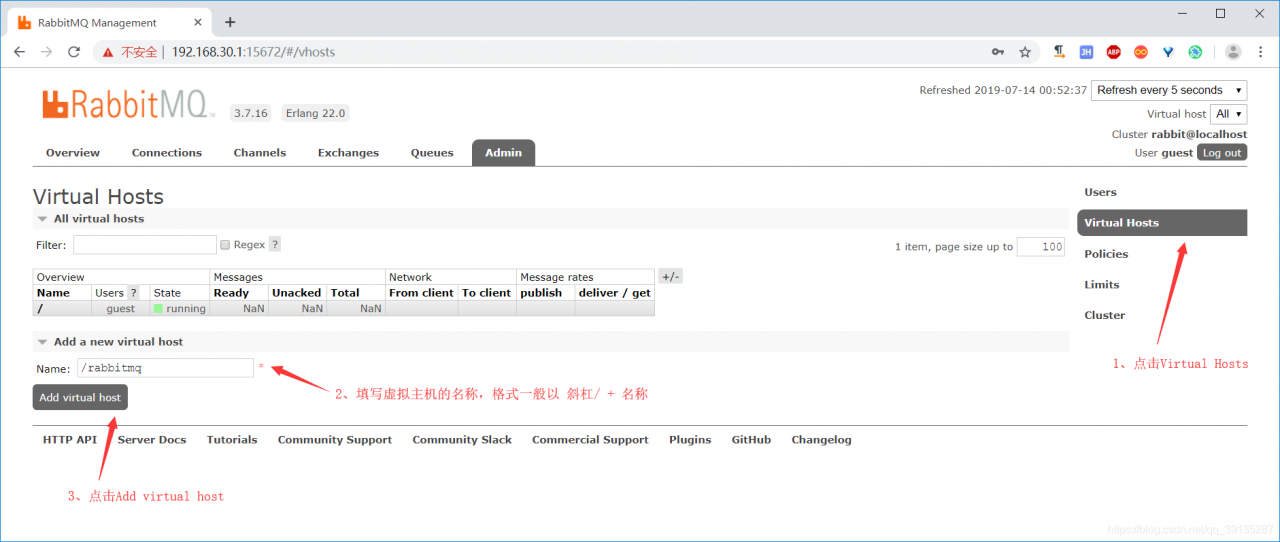Click the Erlang 22.0 version badge
Viewport: 1280px width, 542px height.
tap(315, 113)
